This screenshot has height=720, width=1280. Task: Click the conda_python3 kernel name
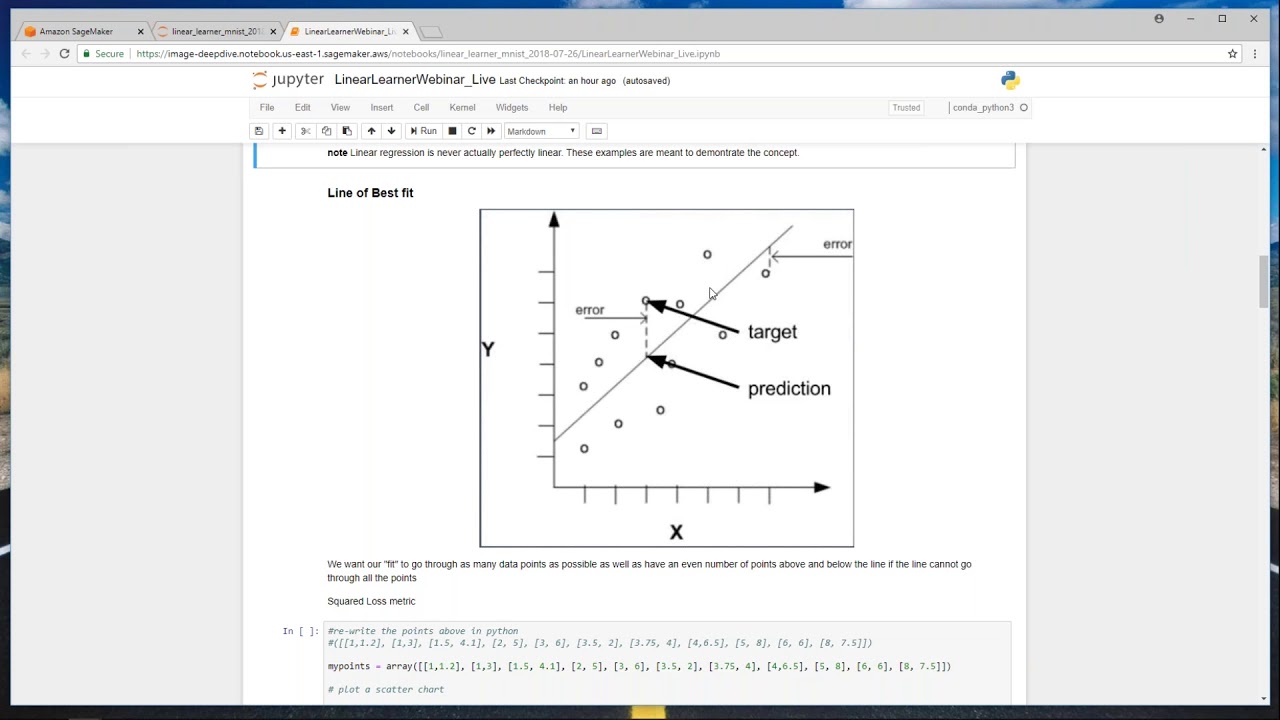coord(983,108)
